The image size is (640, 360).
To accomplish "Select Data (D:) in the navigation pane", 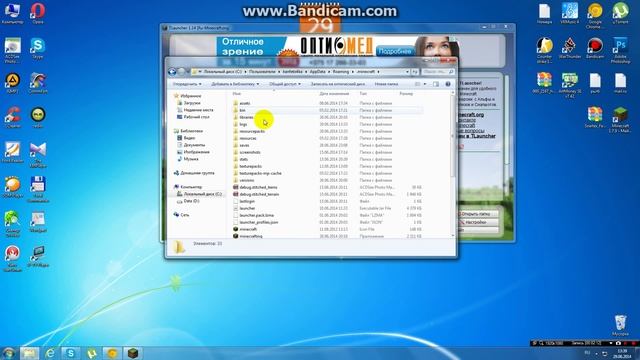I will (191, 201).
